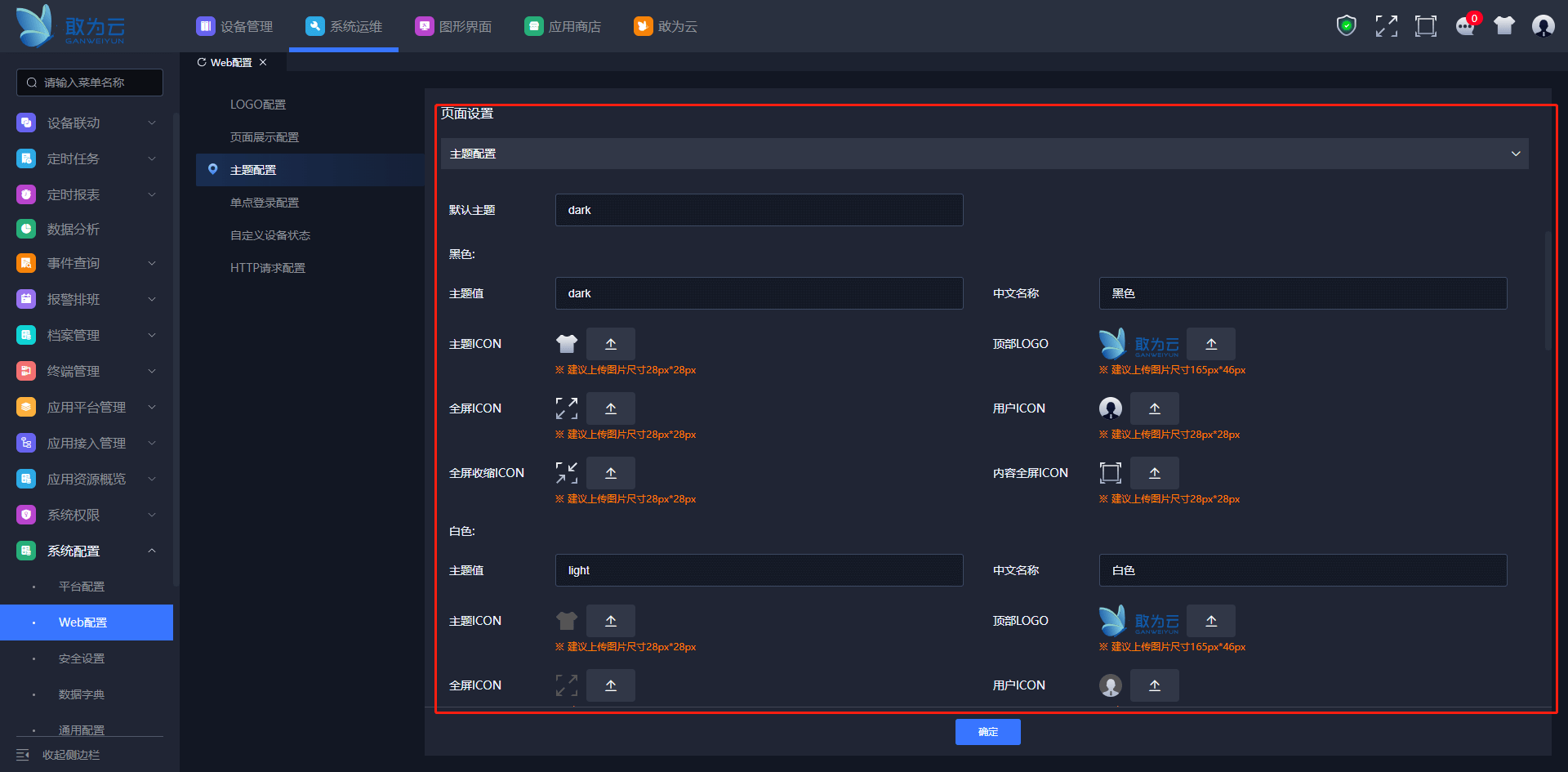Switch to 设备管理 top navigation tab

pos(234,26)
